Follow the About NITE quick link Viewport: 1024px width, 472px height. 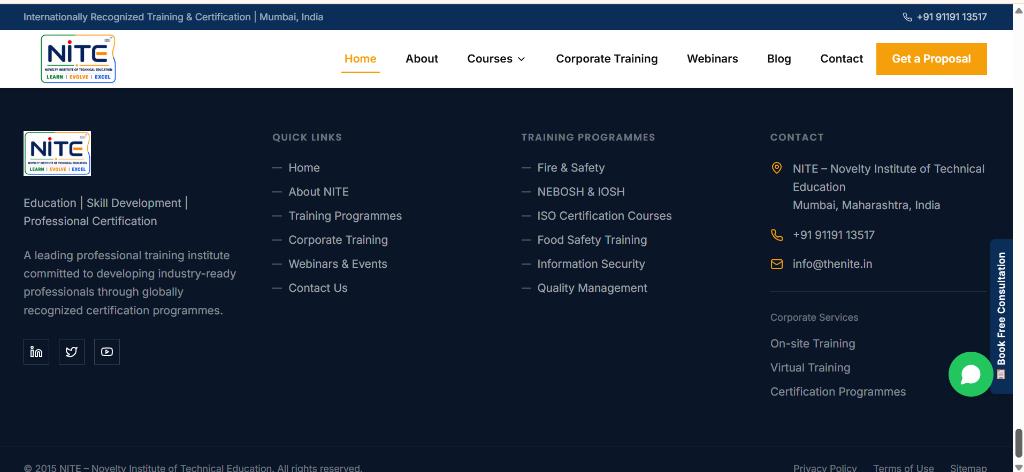click(x=319, y=192)
